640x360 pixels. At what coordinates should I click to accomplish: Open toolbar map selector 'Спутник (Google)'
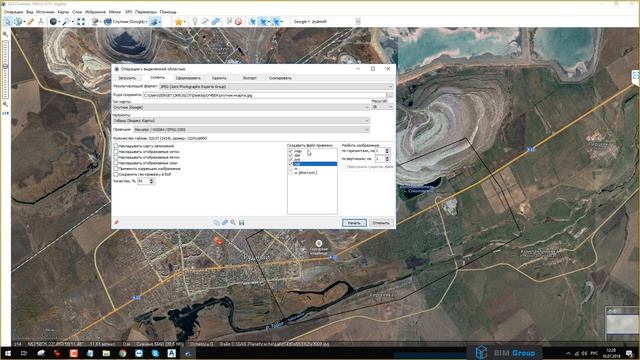[x=125, y=22]
